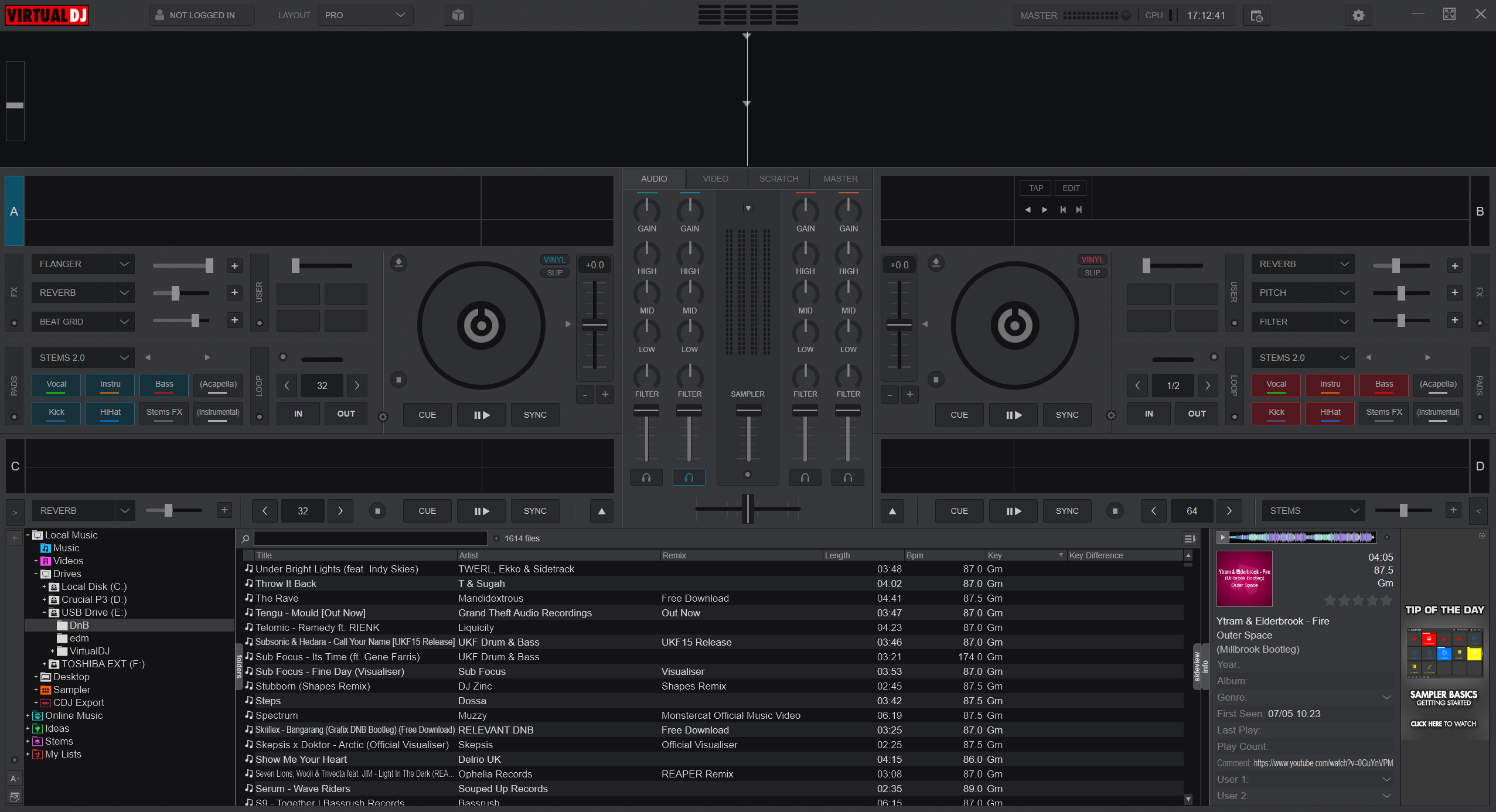Screen dimensions: 1496x812
Task: Click deck A eject/load icon
Action: click(398, 263)
